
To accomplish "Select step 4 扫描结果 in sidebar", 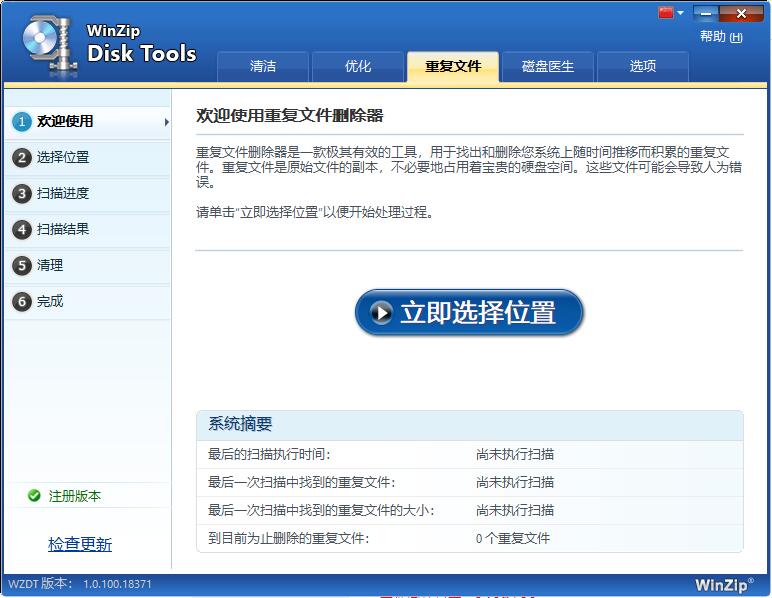I will (88, 229).
